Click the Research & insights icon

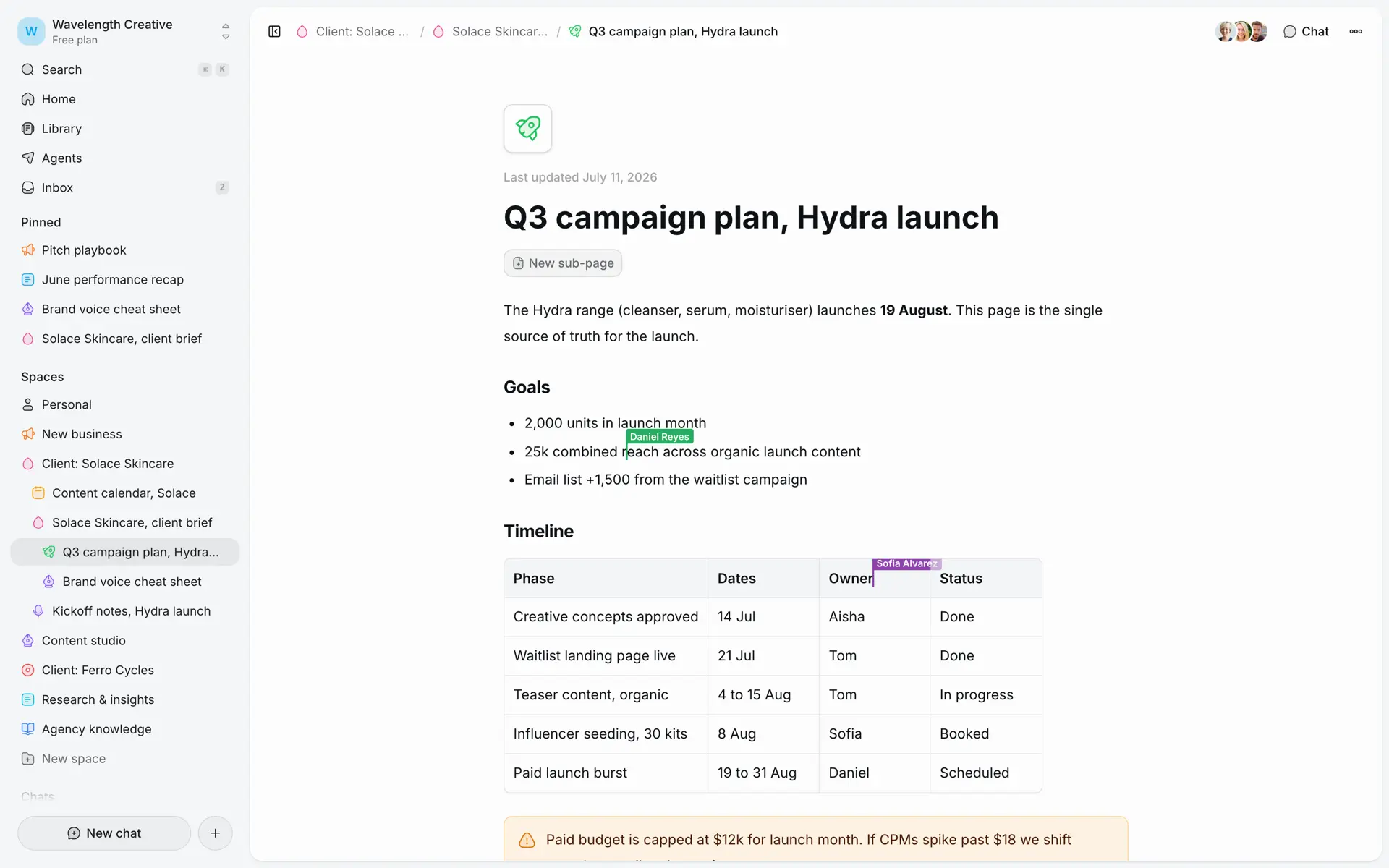pyautogui.click(x=28, y=699)
